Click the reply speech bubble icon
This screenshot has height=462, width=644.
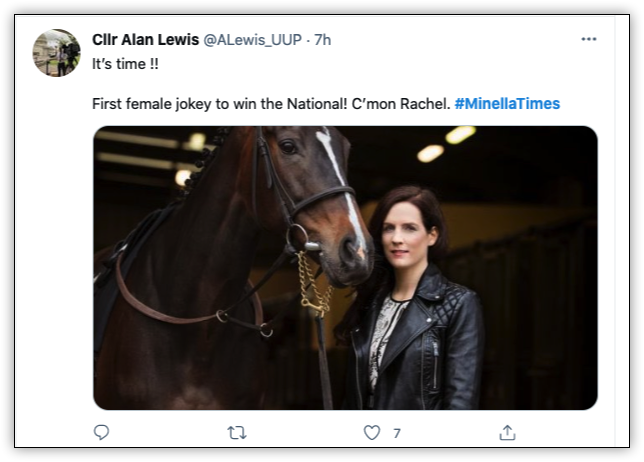coord(101,432)
